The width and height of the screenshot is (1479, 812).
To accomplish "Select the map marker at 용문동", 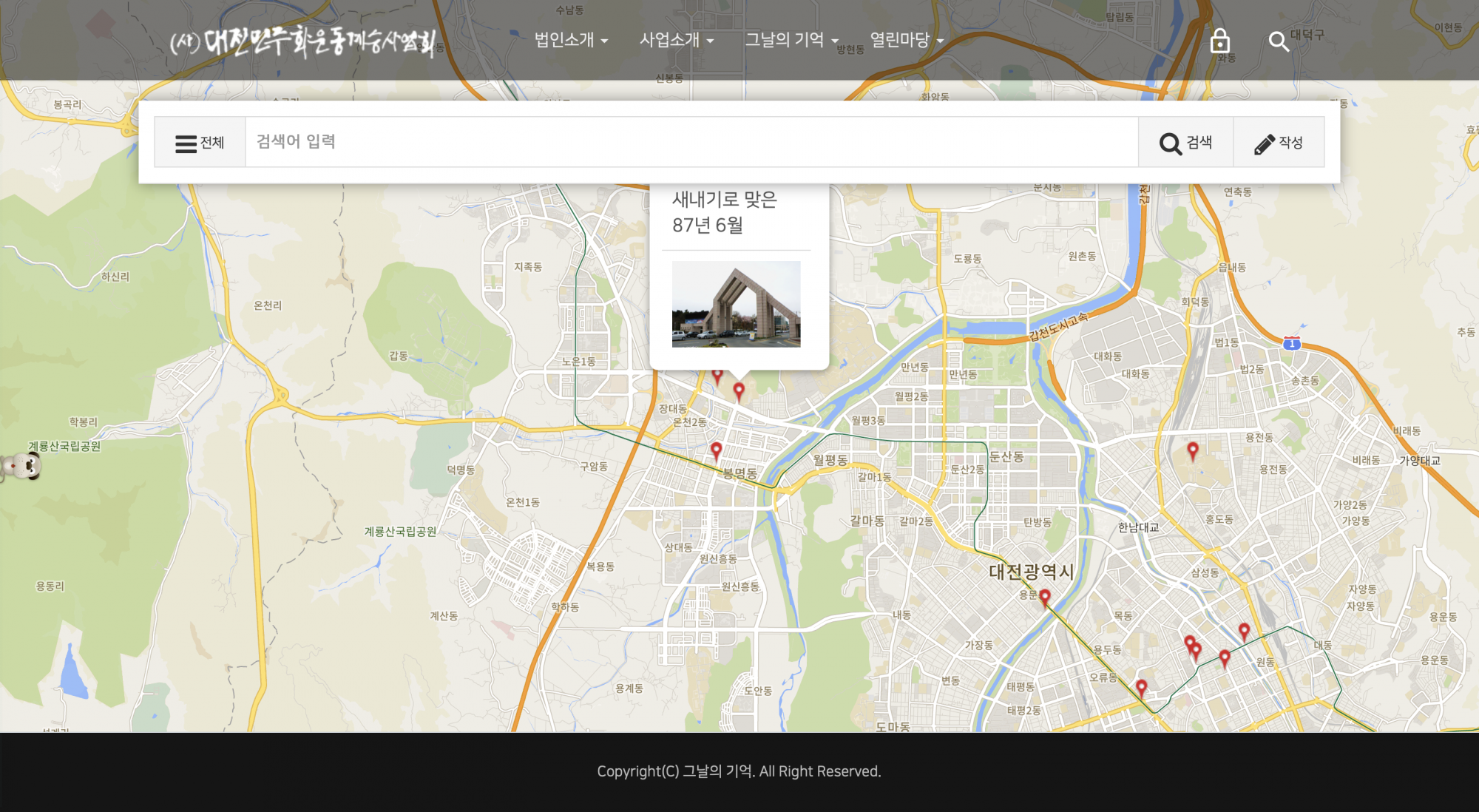I will click(x=1044, y=598).
